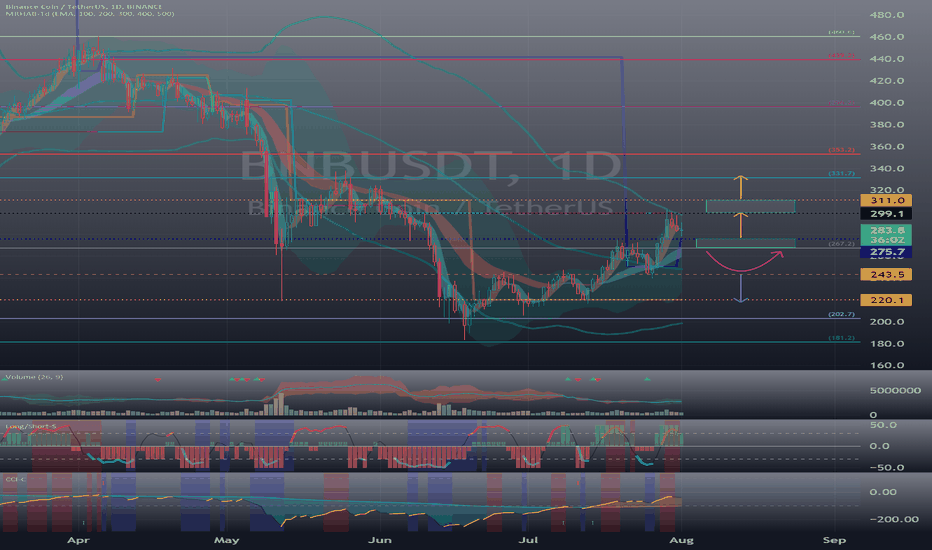Screen dimensions: 932x550
Task: Click the May label on time axis
Action: pos(226,540)
